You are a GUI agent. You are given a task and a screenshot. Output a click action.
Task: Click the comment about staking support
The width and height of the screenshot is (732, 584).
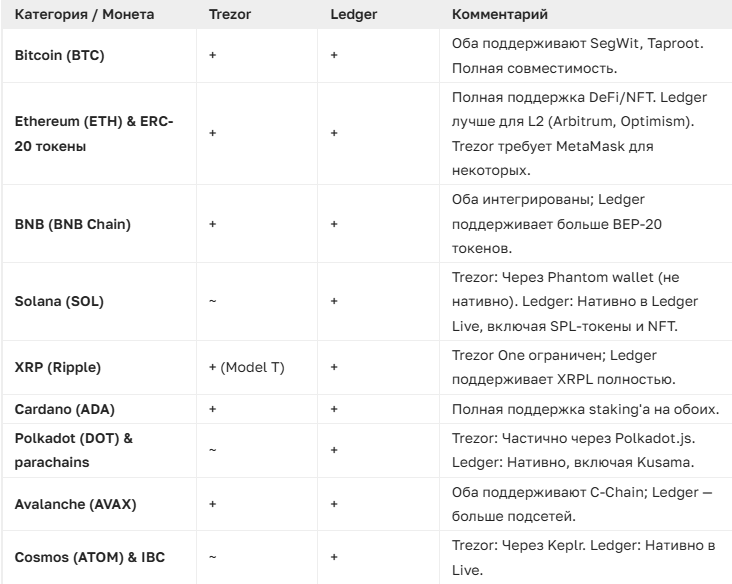[x=582, y=409]
